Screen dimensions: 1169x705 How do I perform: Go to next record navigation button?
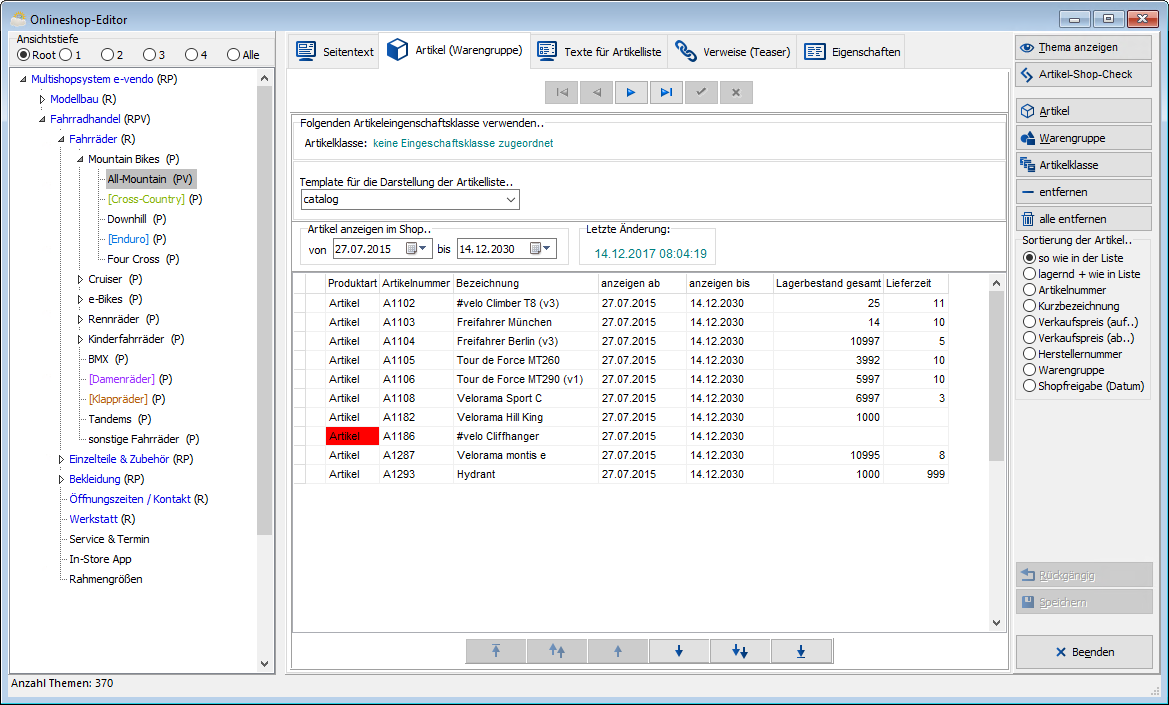[631, 92]
